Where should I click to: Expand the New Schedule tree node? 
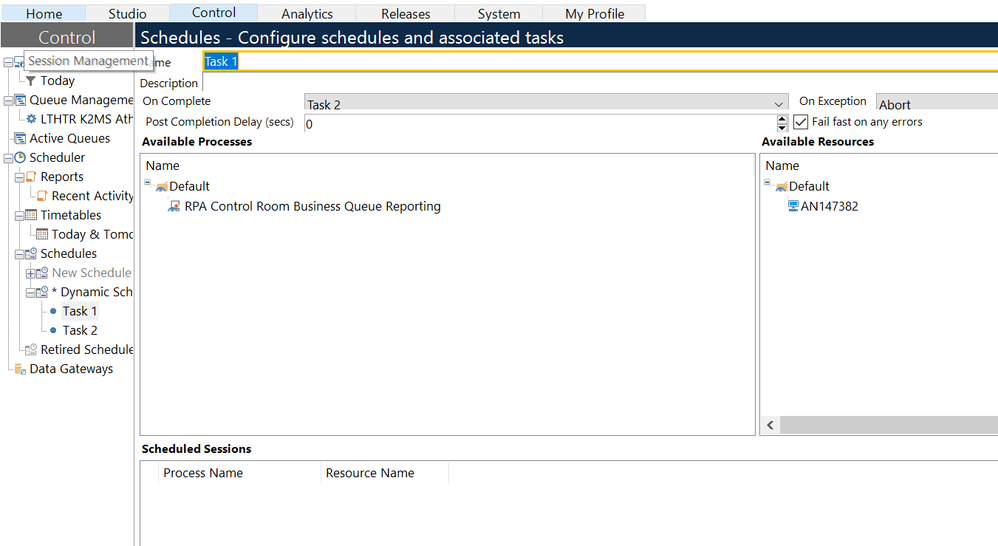pyautogui.click(x=30, y=274)
